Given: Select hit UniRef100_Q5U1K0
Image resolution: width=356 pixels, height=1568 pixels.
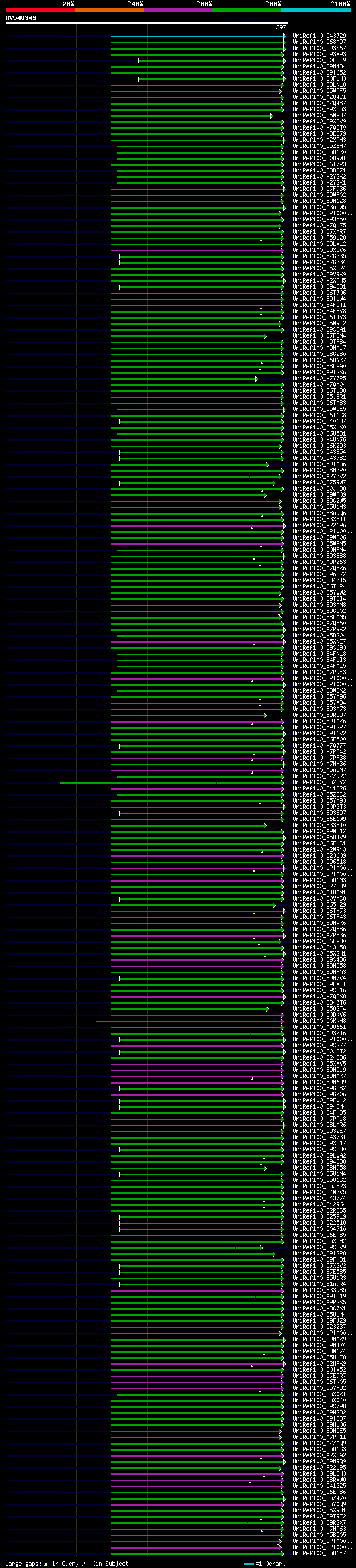Looking at the screenshot, I should click(319, 152).
